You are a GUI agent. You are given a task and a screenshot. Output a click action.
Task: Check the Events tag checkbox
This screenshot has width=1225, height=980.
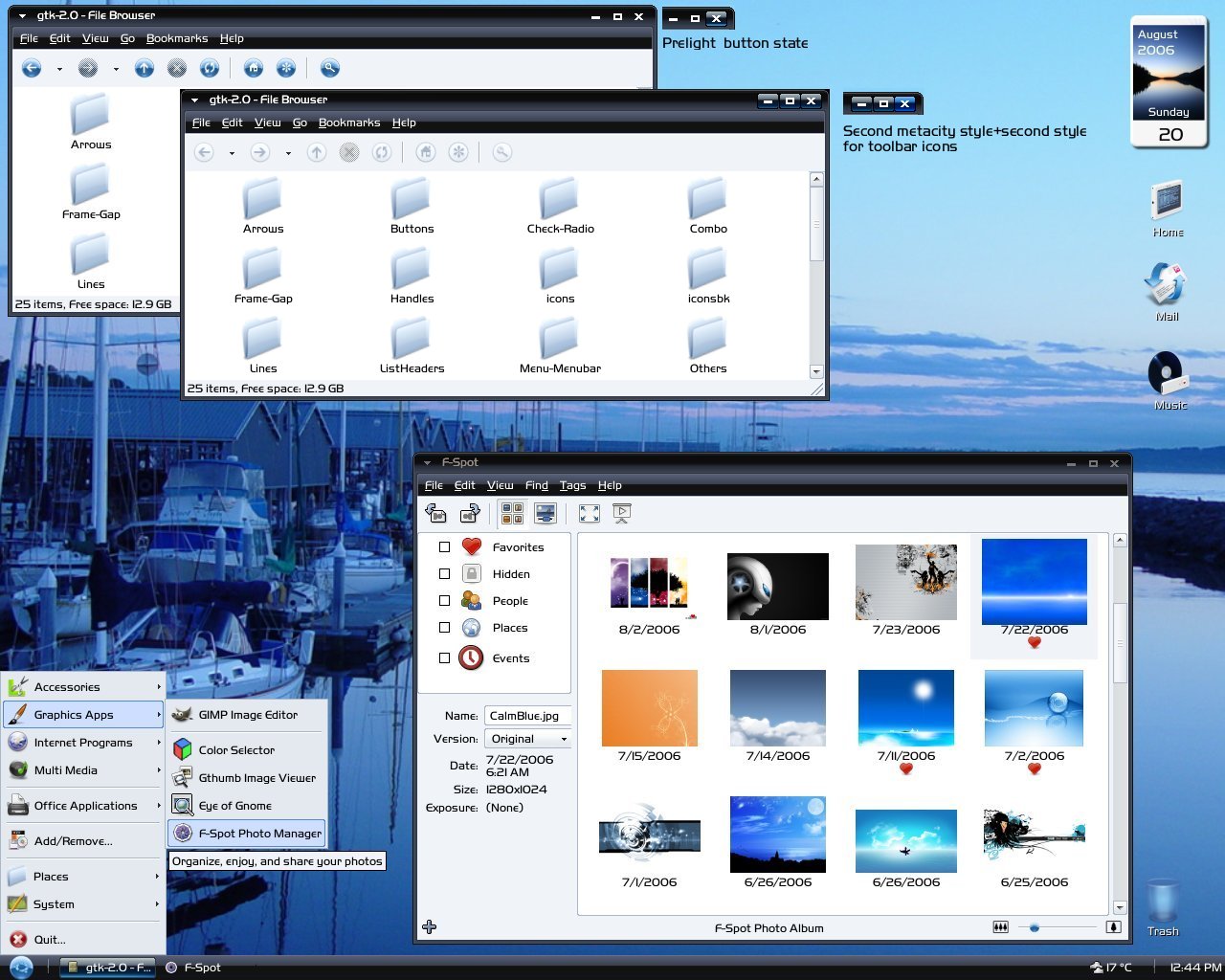[444, 658]
